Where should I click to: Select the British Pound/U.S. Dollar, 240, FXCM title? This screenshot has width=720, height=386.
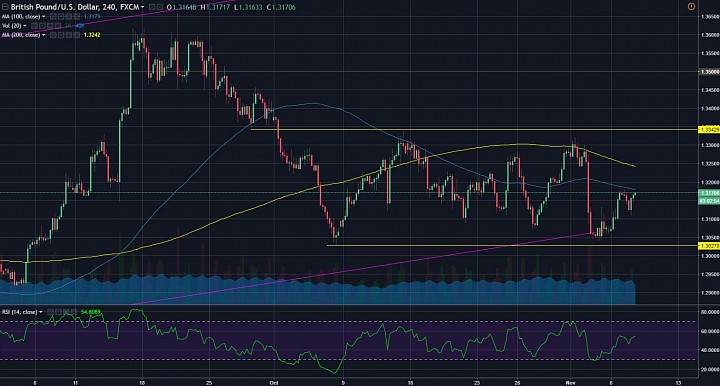(x=75, y=7)
